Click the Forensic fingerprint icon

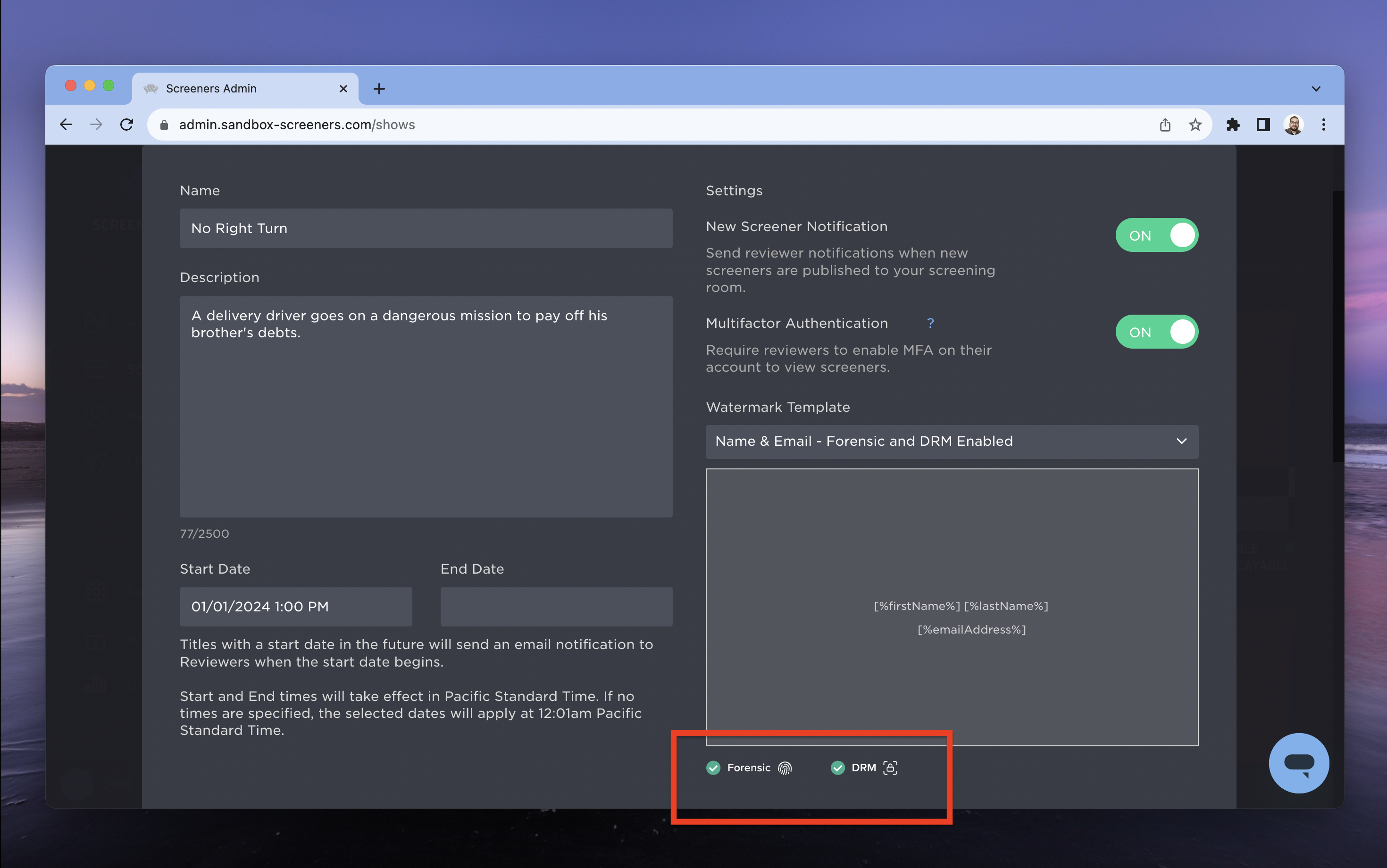785,768
